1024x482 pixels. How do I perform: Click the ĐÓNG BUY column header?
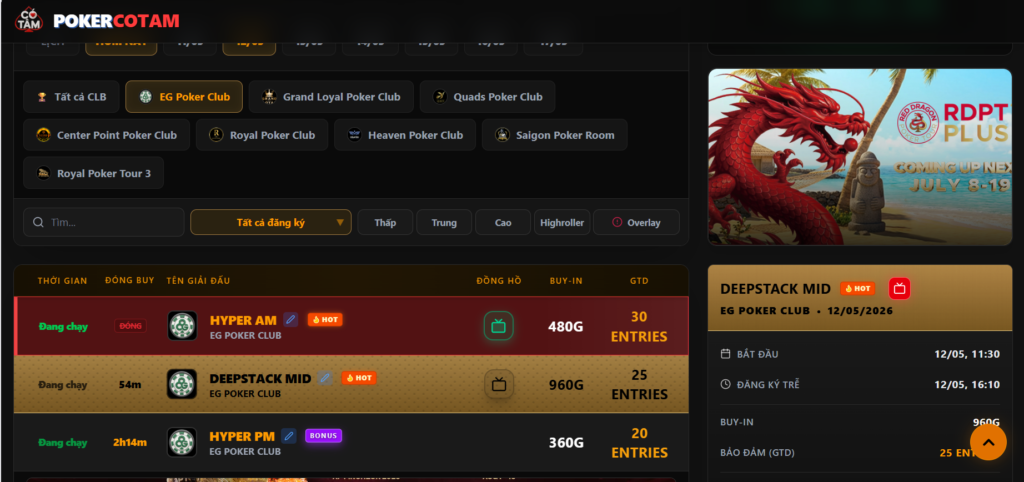[x=130, y=280]
